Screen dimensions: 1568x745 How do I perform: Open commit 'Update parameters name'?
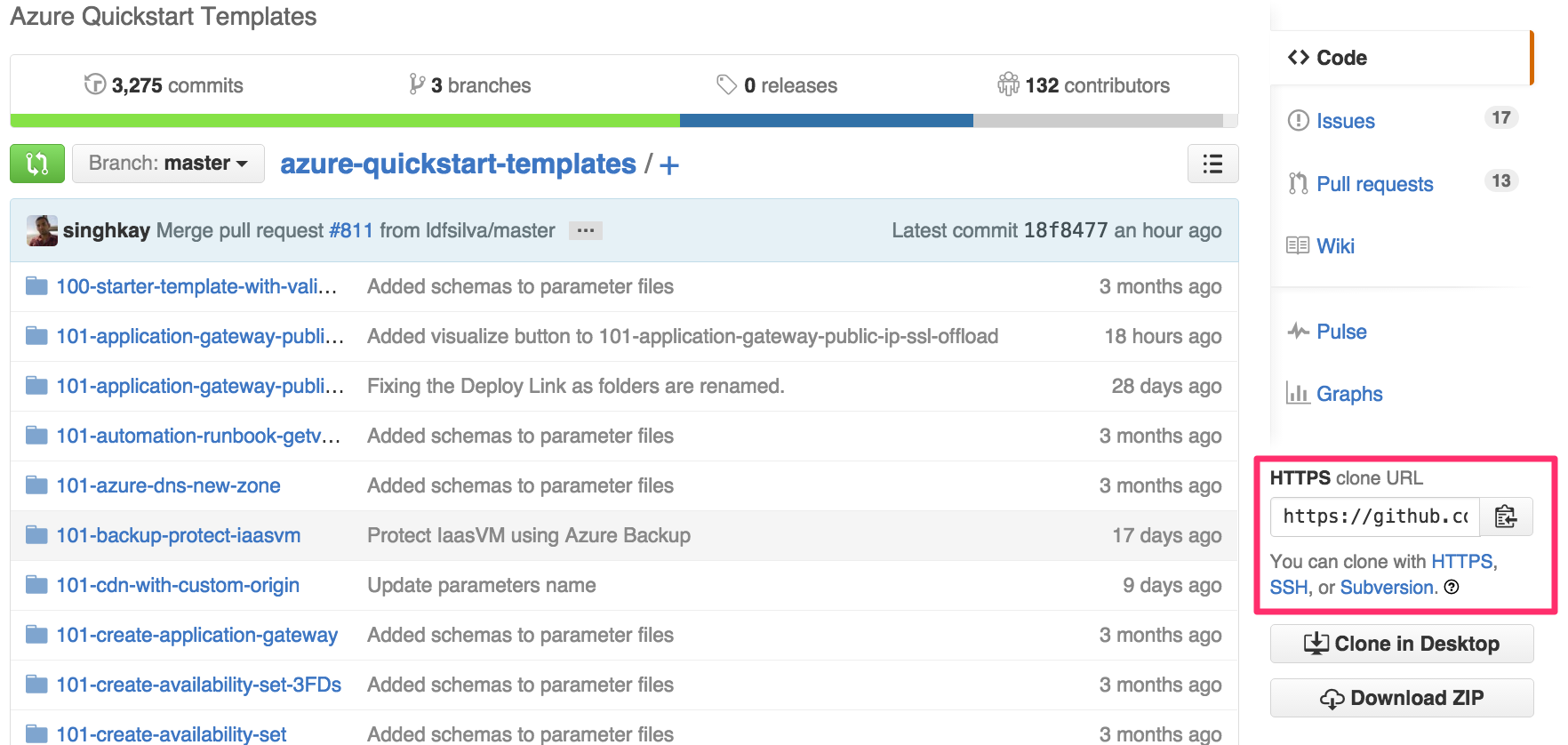tap(482, 585)
